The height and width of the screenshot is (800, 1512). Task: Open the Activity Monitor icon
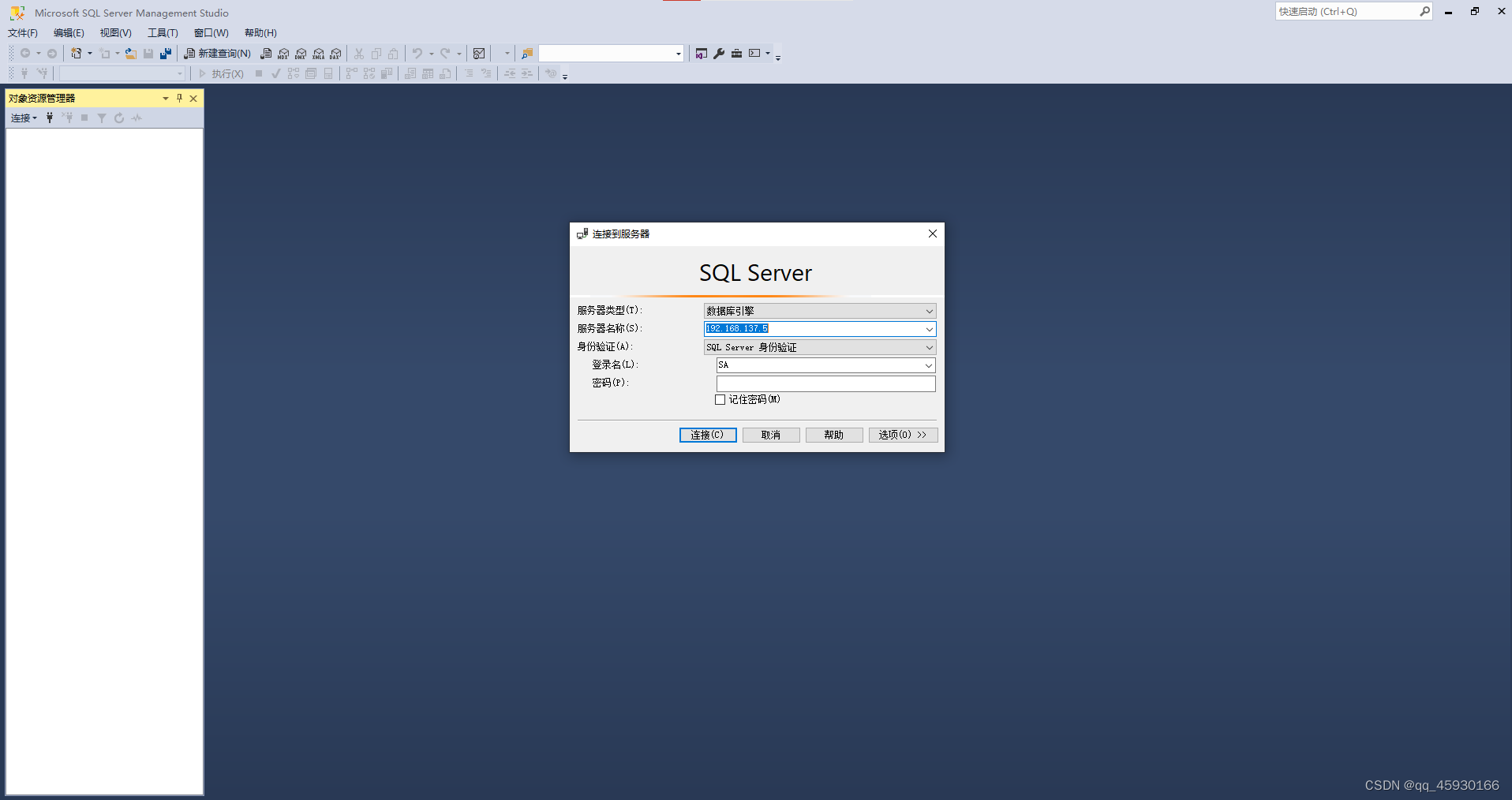(479, 54)
